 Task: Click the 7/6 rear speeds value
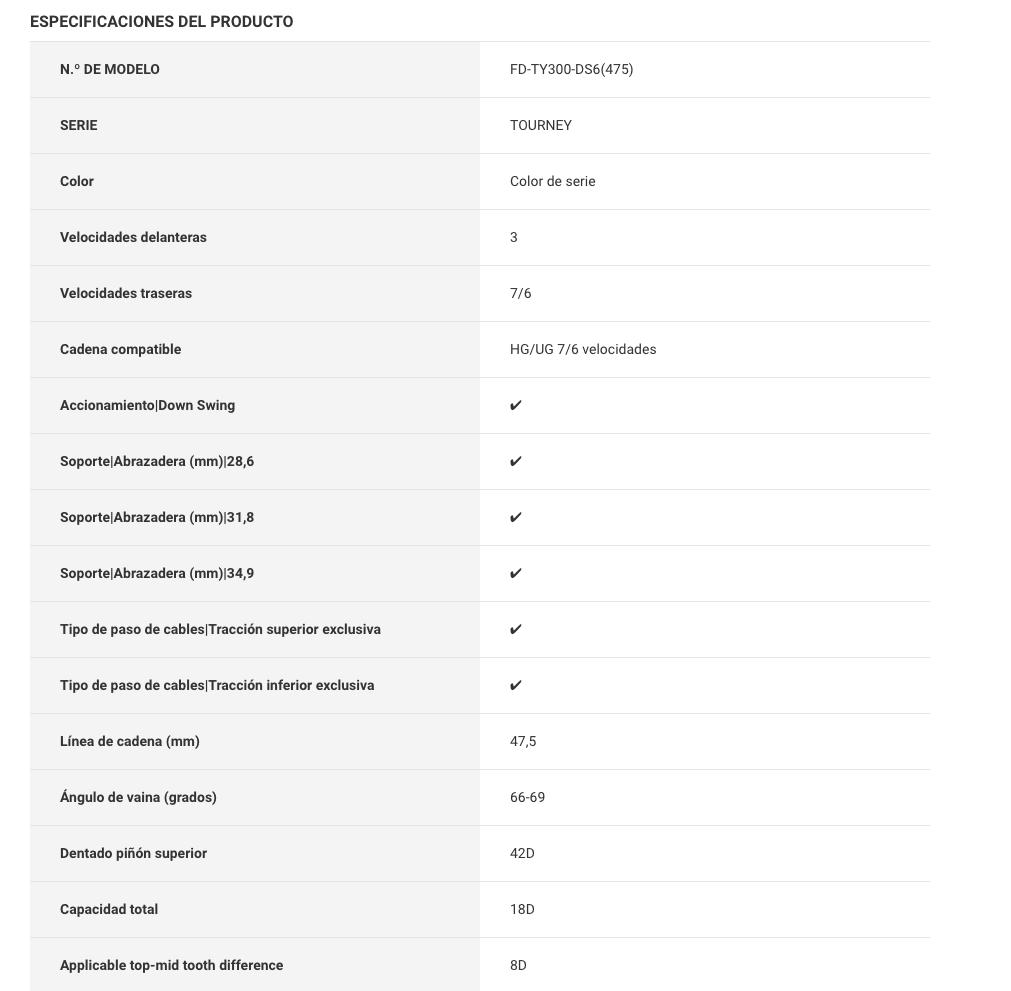(521, 293)
